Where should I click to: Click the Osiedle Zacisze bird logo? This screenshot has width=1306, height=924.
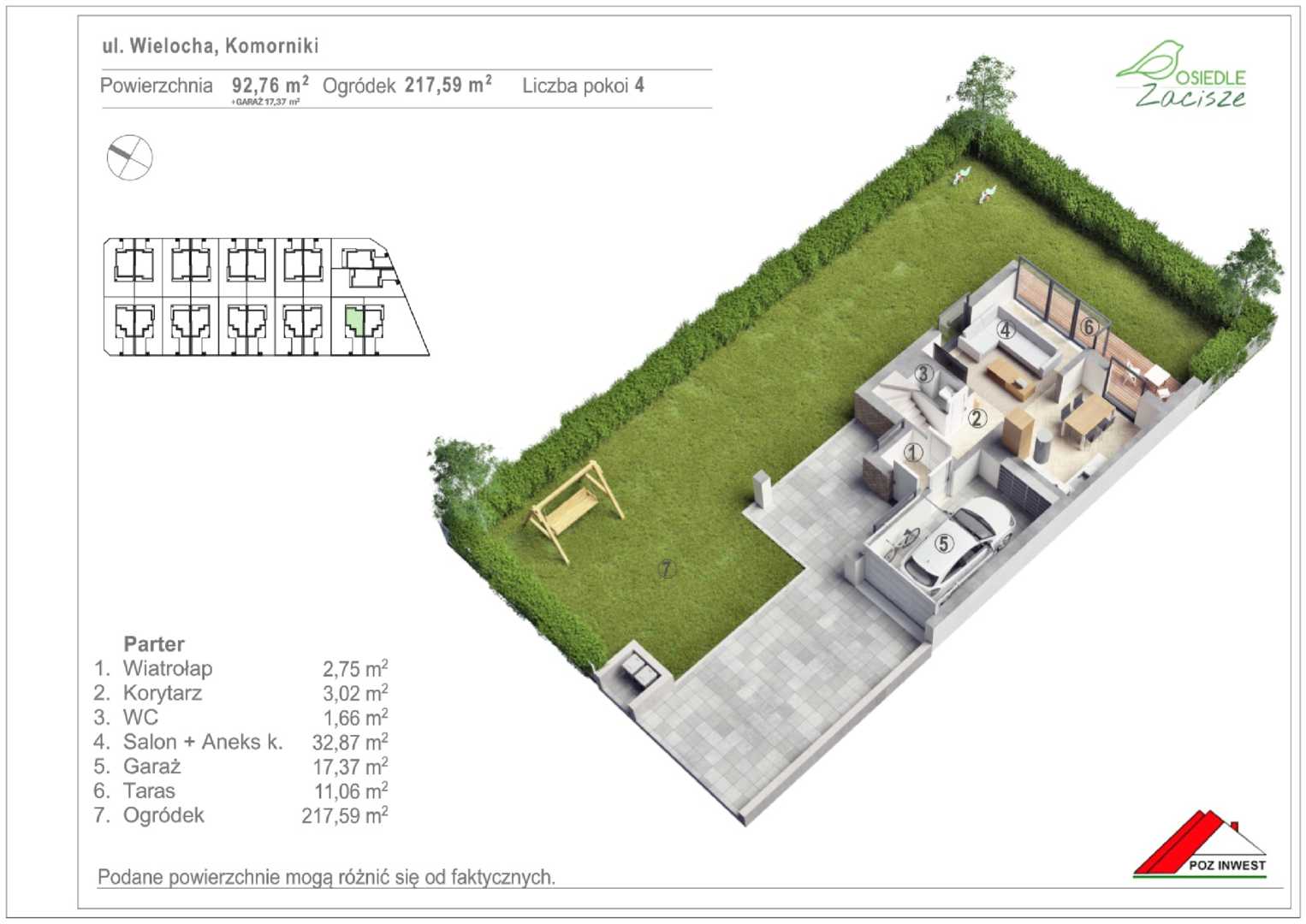[x=1181, y=74]
